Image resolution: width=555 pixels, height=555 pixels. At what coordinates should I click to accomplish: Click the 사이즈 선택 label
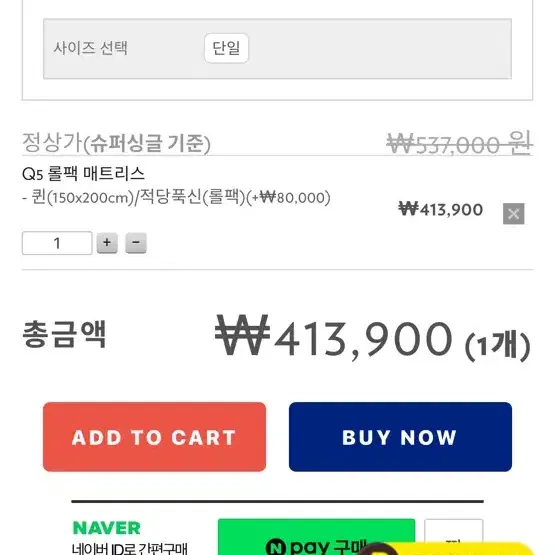pos(90,48)
